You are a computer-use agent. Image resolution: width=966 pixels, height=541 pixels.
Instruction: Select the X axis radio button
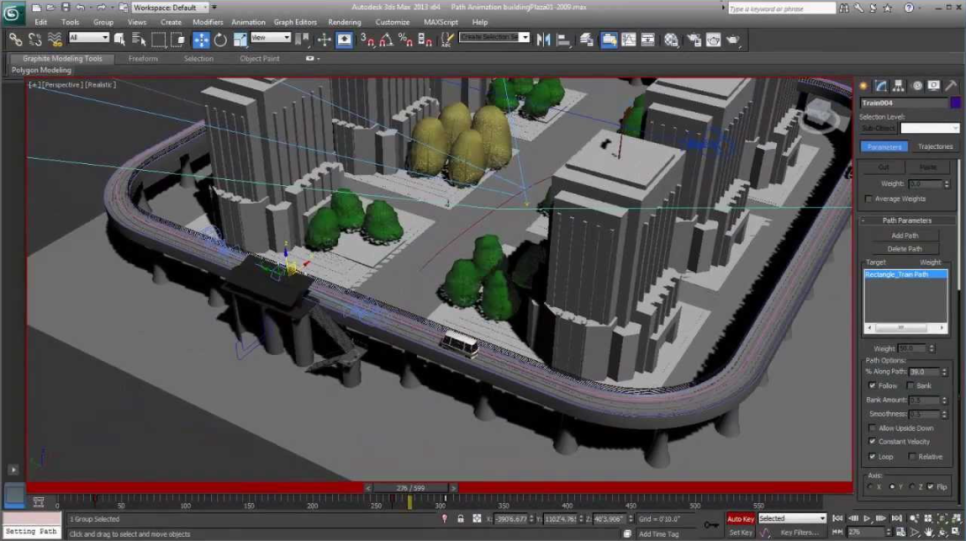(x=869, y=487)
